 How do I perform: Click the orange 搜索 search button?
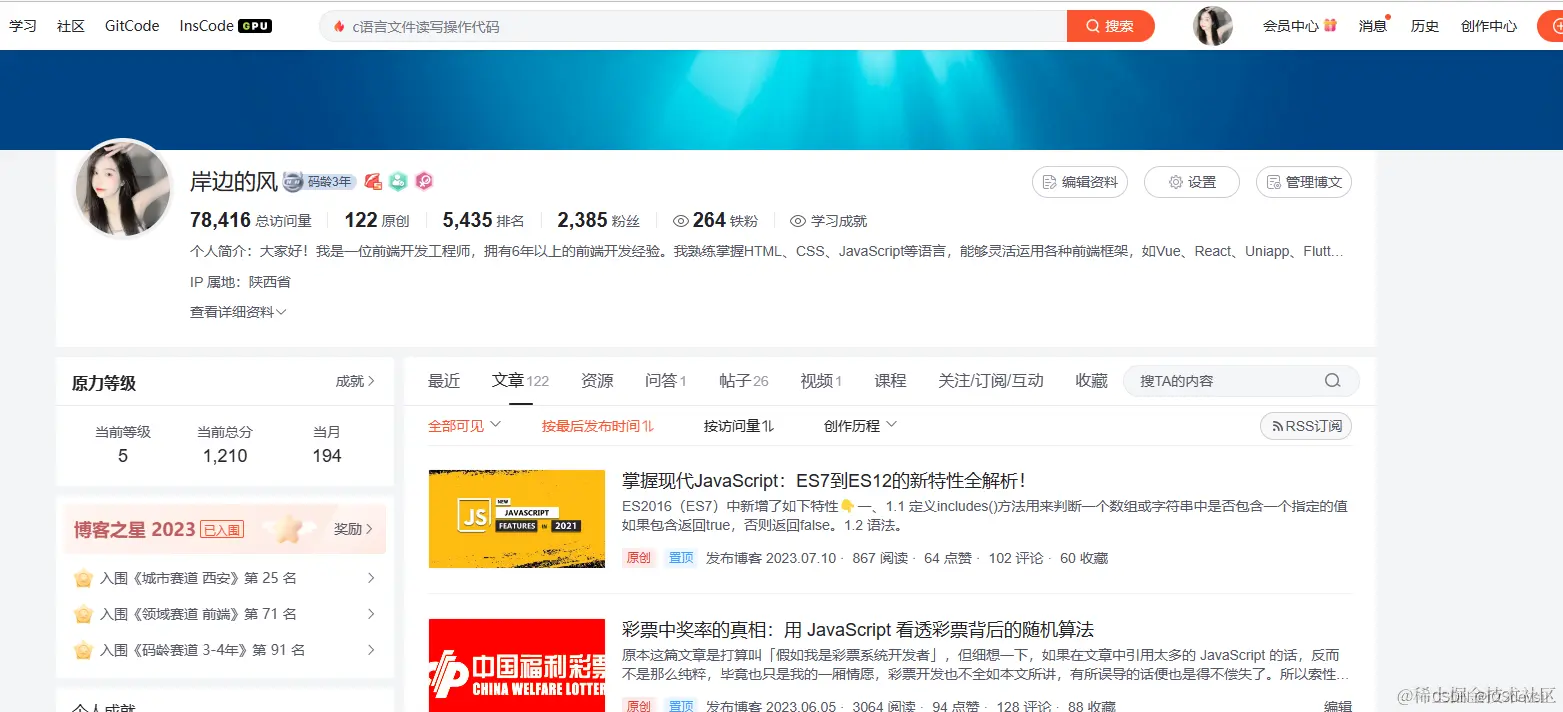coord(1110,26)
